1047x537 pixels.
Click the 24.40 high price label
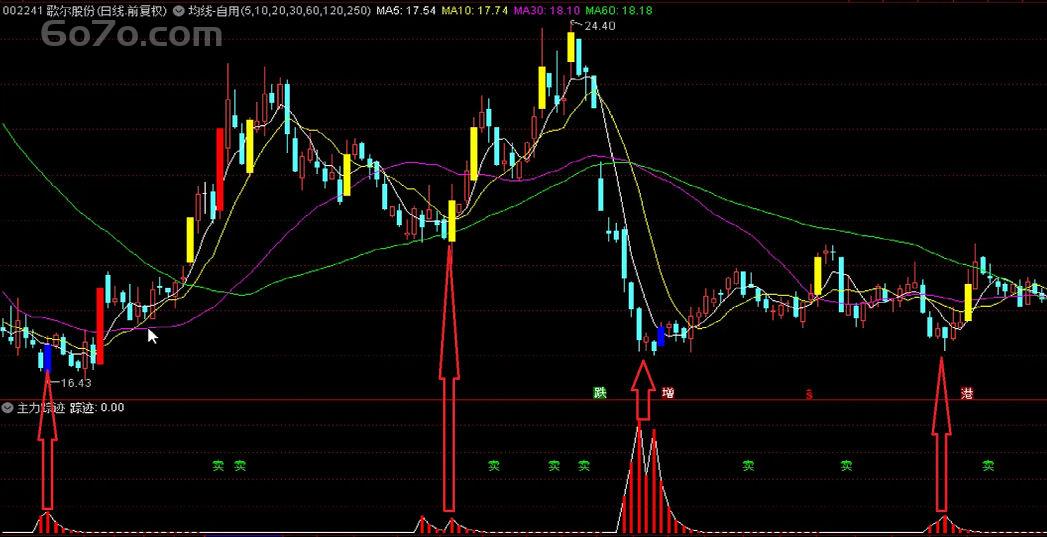600,26
